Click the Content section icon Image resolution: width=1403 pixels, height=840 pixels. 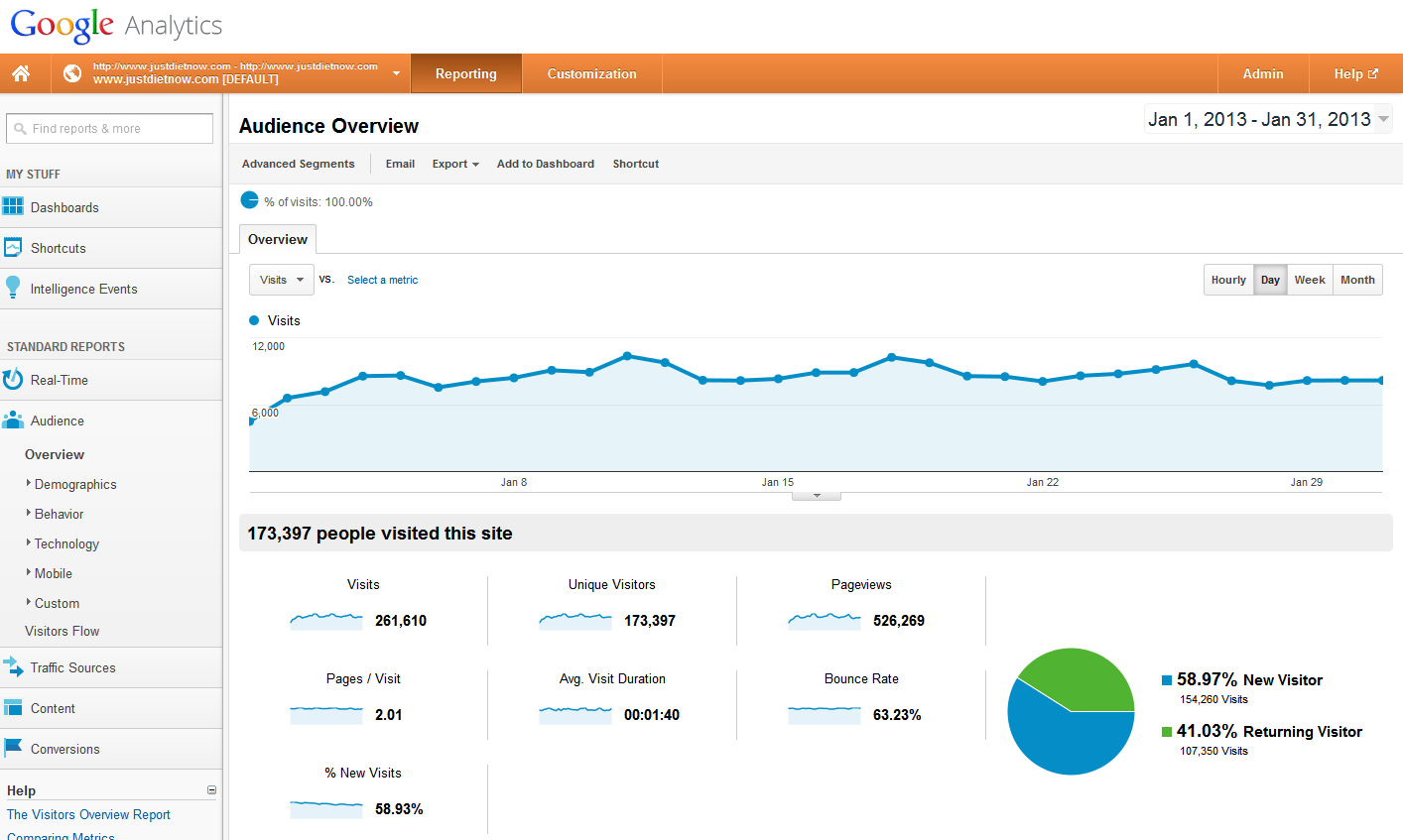point(13,708)
